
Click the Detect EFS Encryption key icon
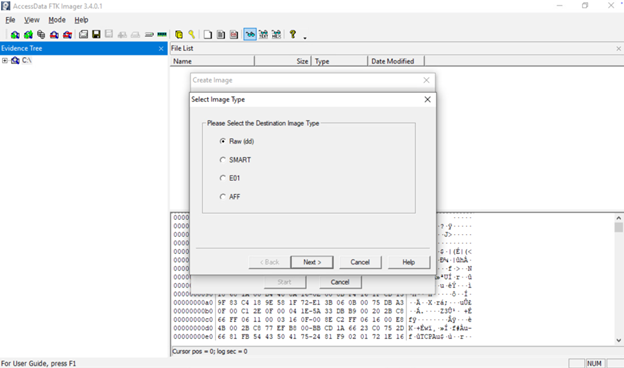(192, 35)
